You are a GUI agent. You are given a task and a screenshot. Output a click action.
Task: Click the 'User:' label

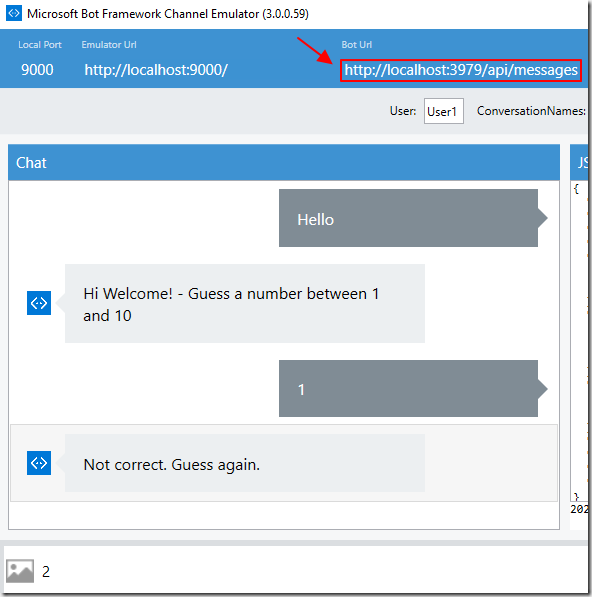click(x=403, y=111)
